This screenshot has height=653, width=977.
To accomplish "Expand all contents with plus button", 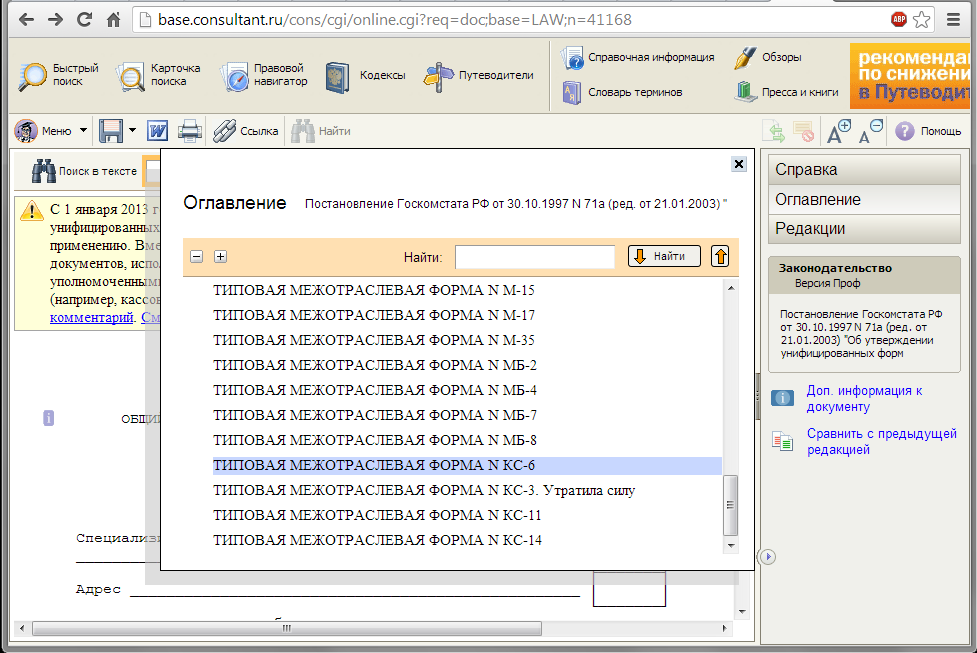I will point(220,256).
